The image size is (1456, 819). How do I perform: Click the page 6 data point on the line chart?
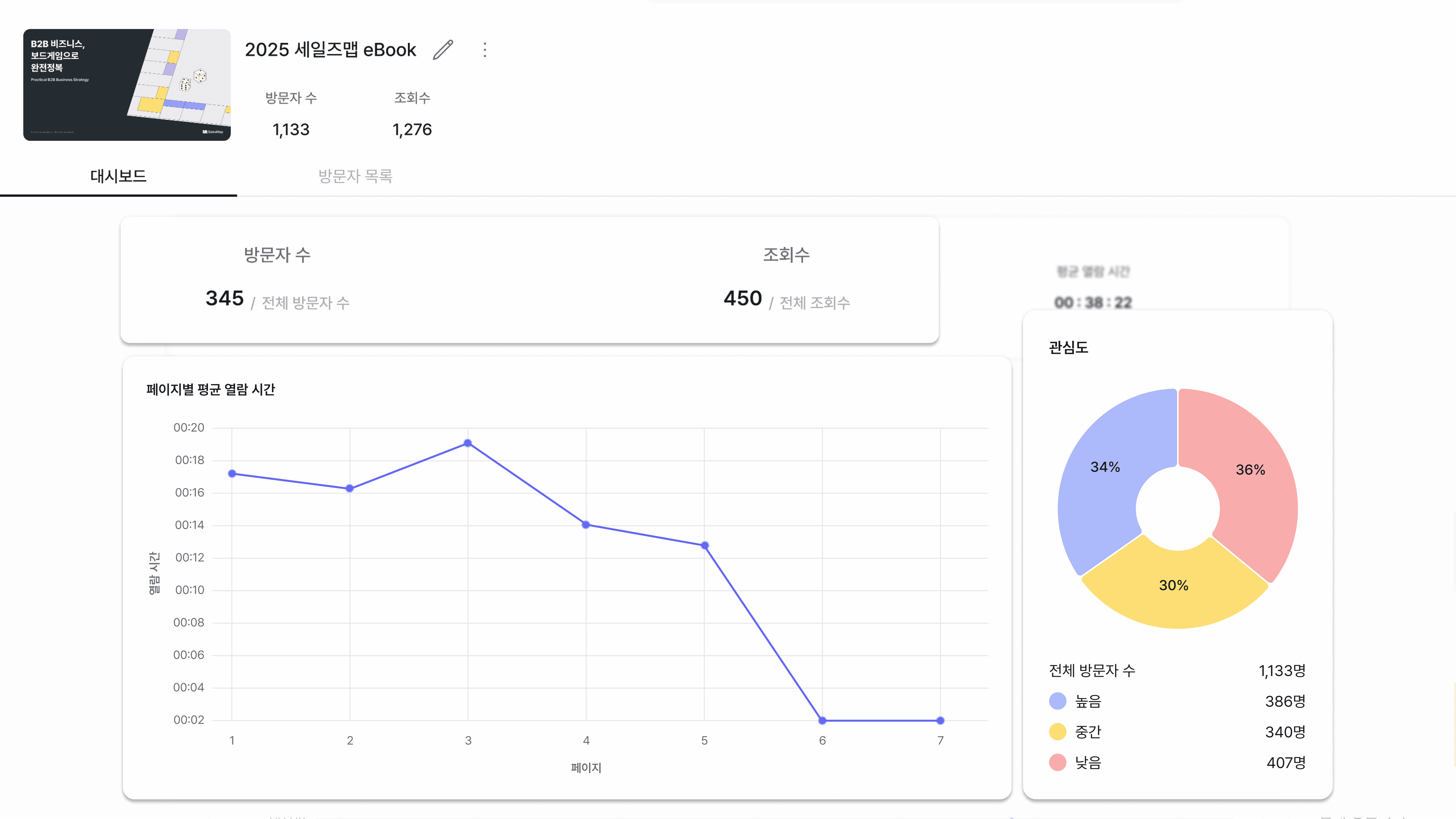coord(822,721)
